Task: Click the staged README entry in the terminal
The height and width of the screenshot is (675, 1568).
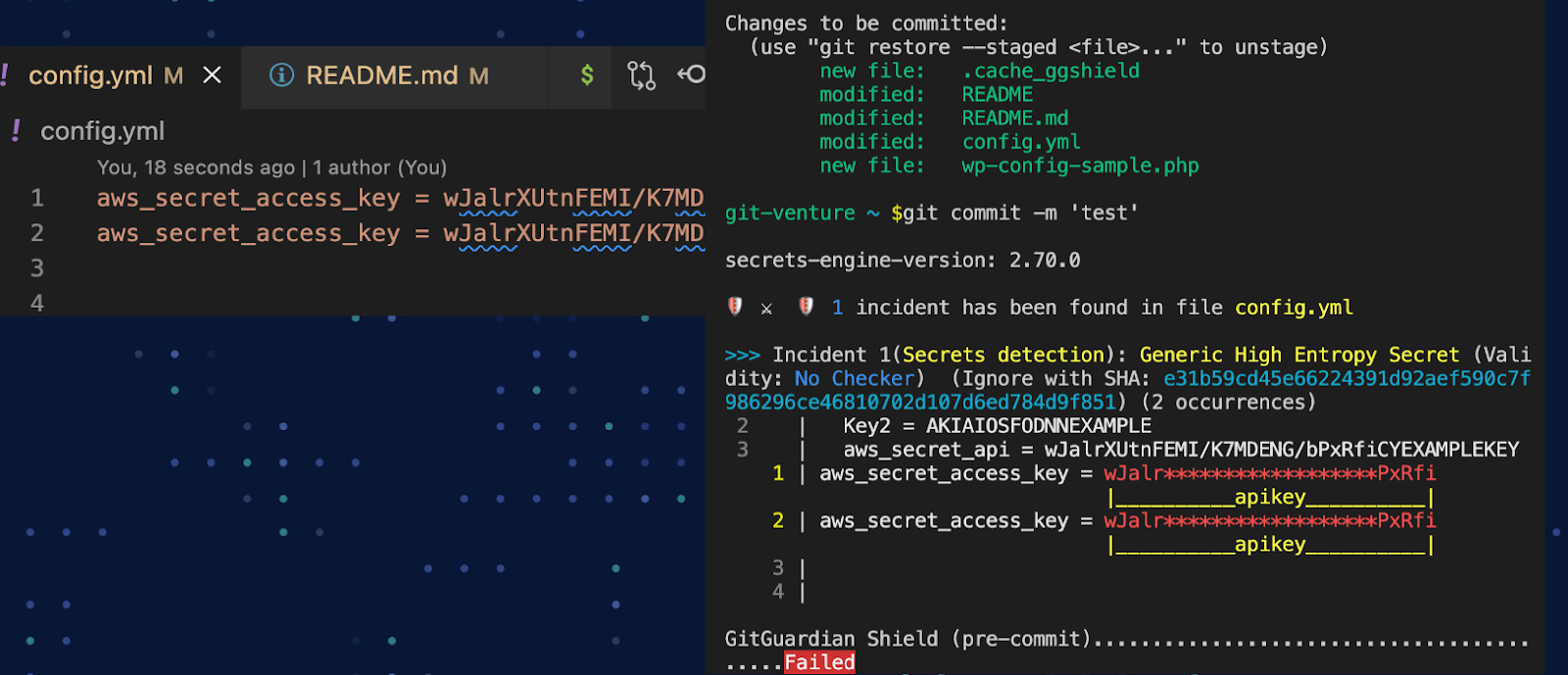Action: [x=997, y=94]
